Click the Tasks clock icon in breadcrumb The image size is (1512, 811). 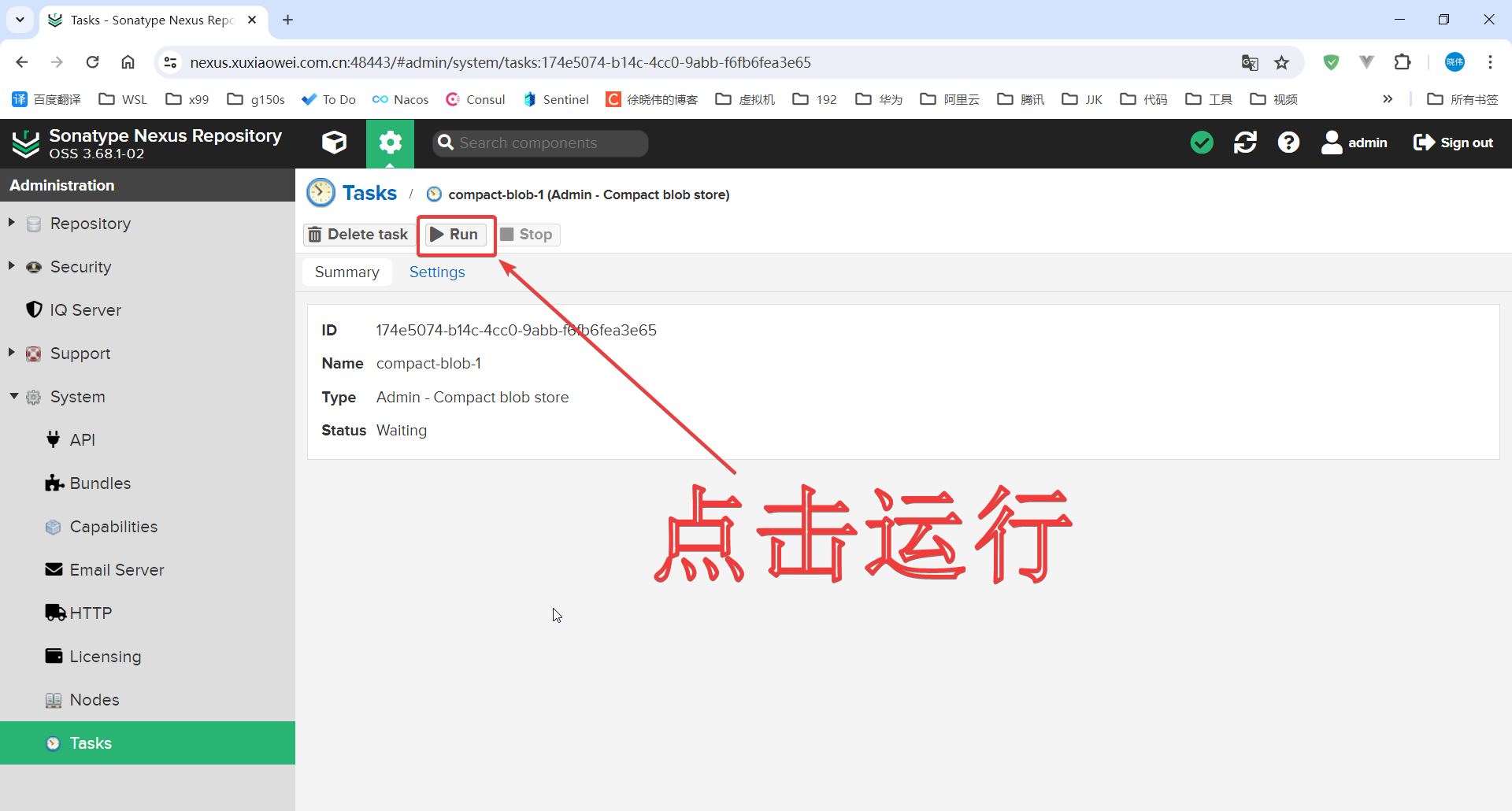coord(321,193)
